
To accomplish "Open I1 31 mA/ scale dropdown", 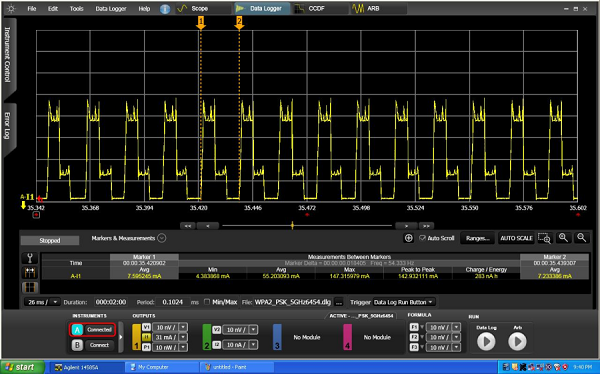I will pyautogui.click(x=183, y=337).
